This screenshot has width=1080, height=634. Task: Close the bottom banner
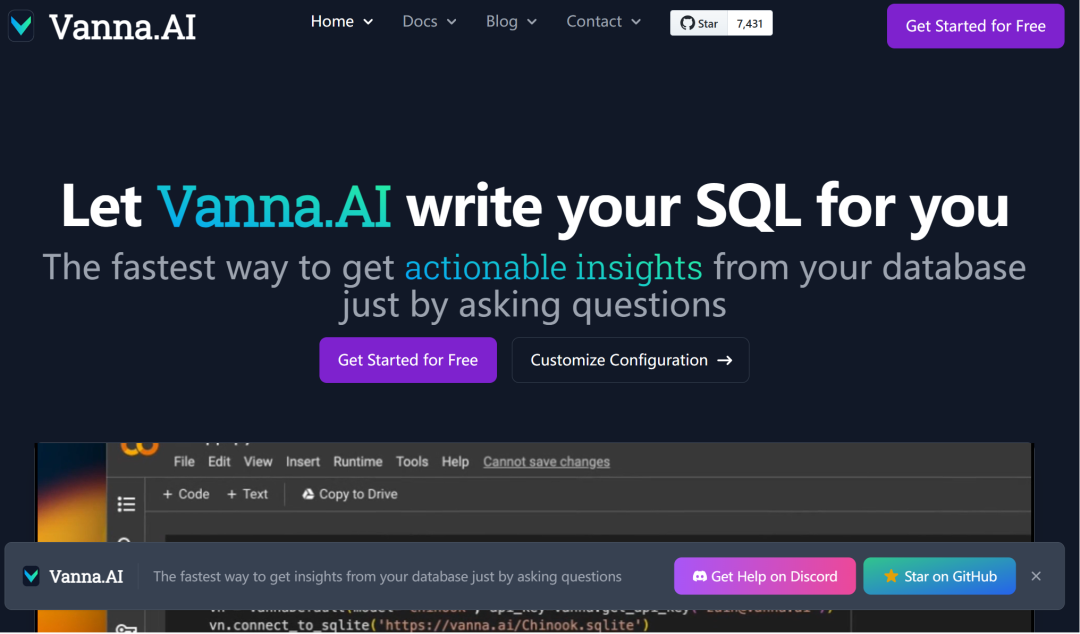tap(1036, 576)
